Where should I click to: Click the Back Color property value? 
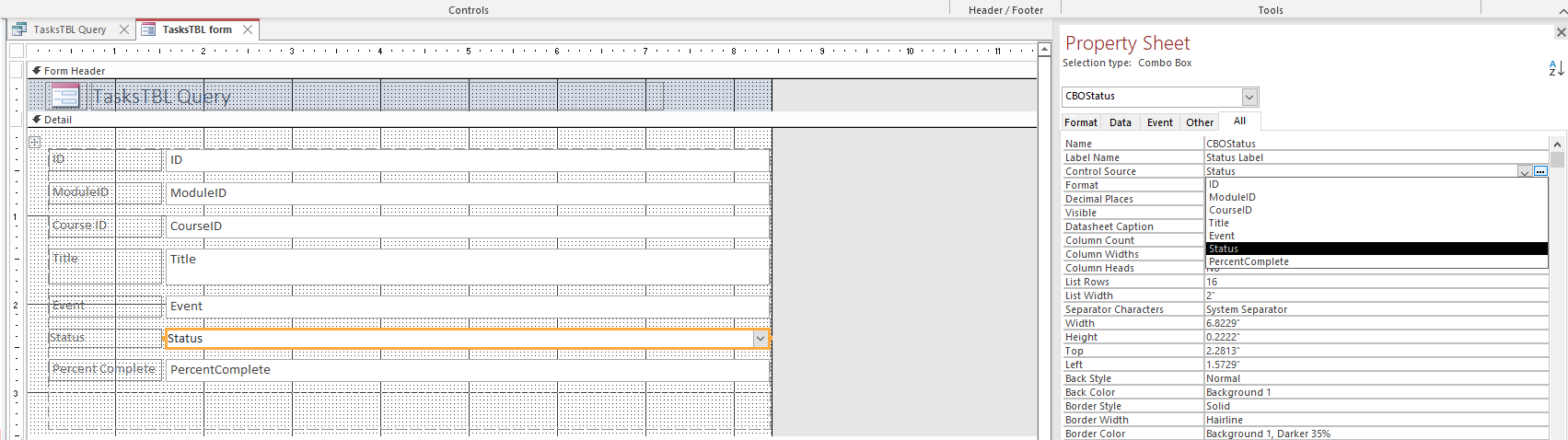click(x=1376, y=392)
